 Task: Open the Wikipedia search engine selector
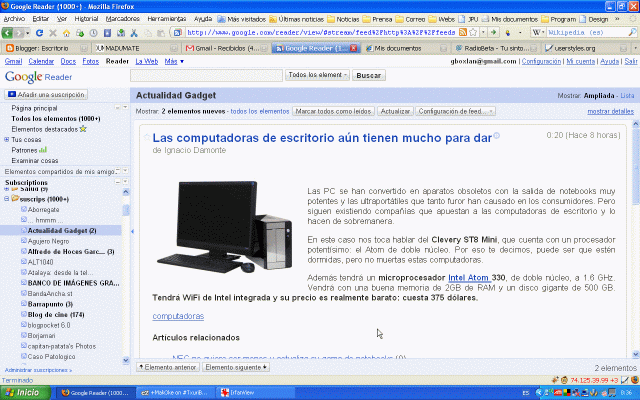coord(538,32)
